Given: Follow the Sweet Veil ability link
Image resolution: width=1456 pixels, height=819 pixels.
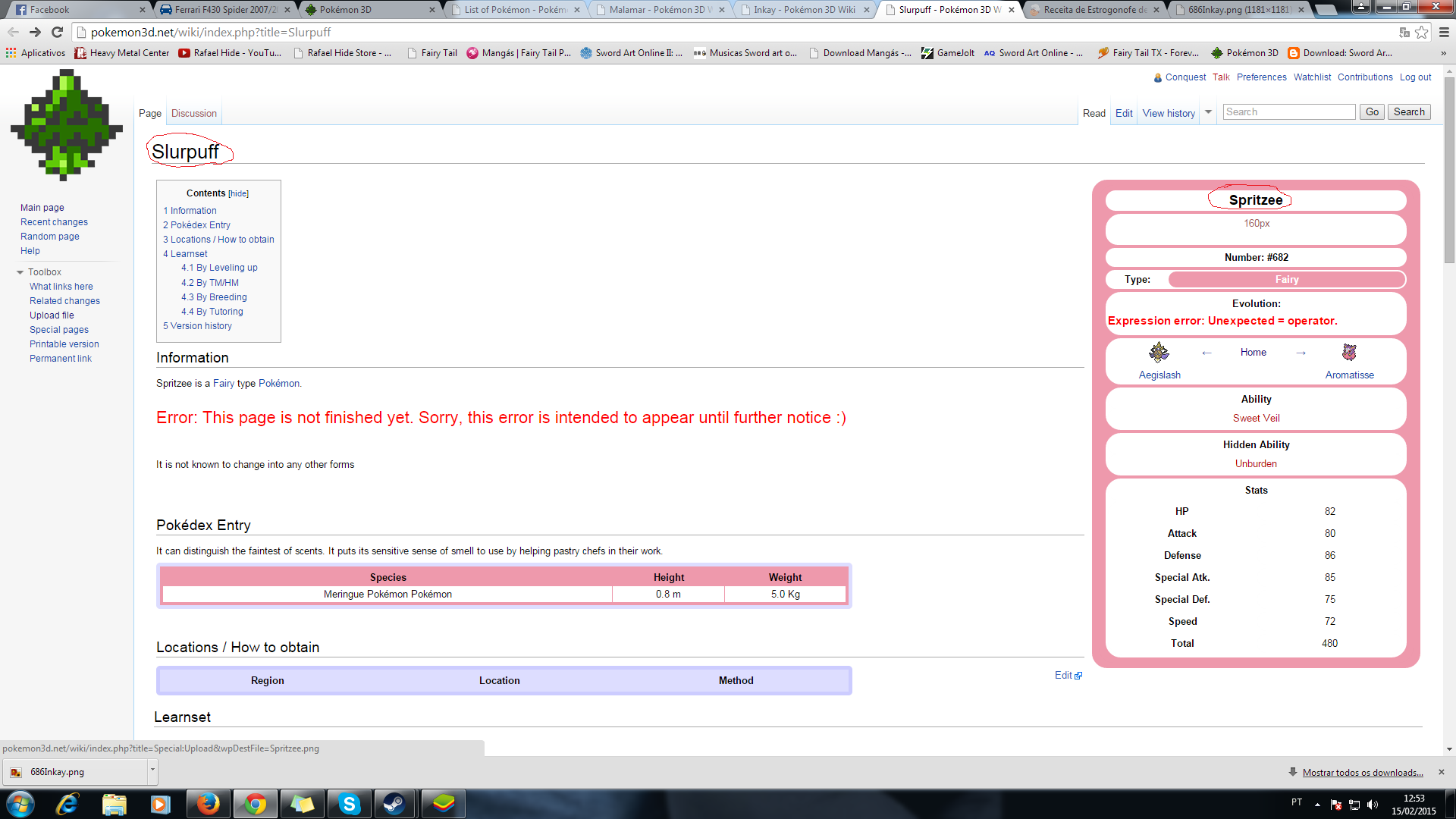Looking at the screenshot, I should (x=1256, y=418).
